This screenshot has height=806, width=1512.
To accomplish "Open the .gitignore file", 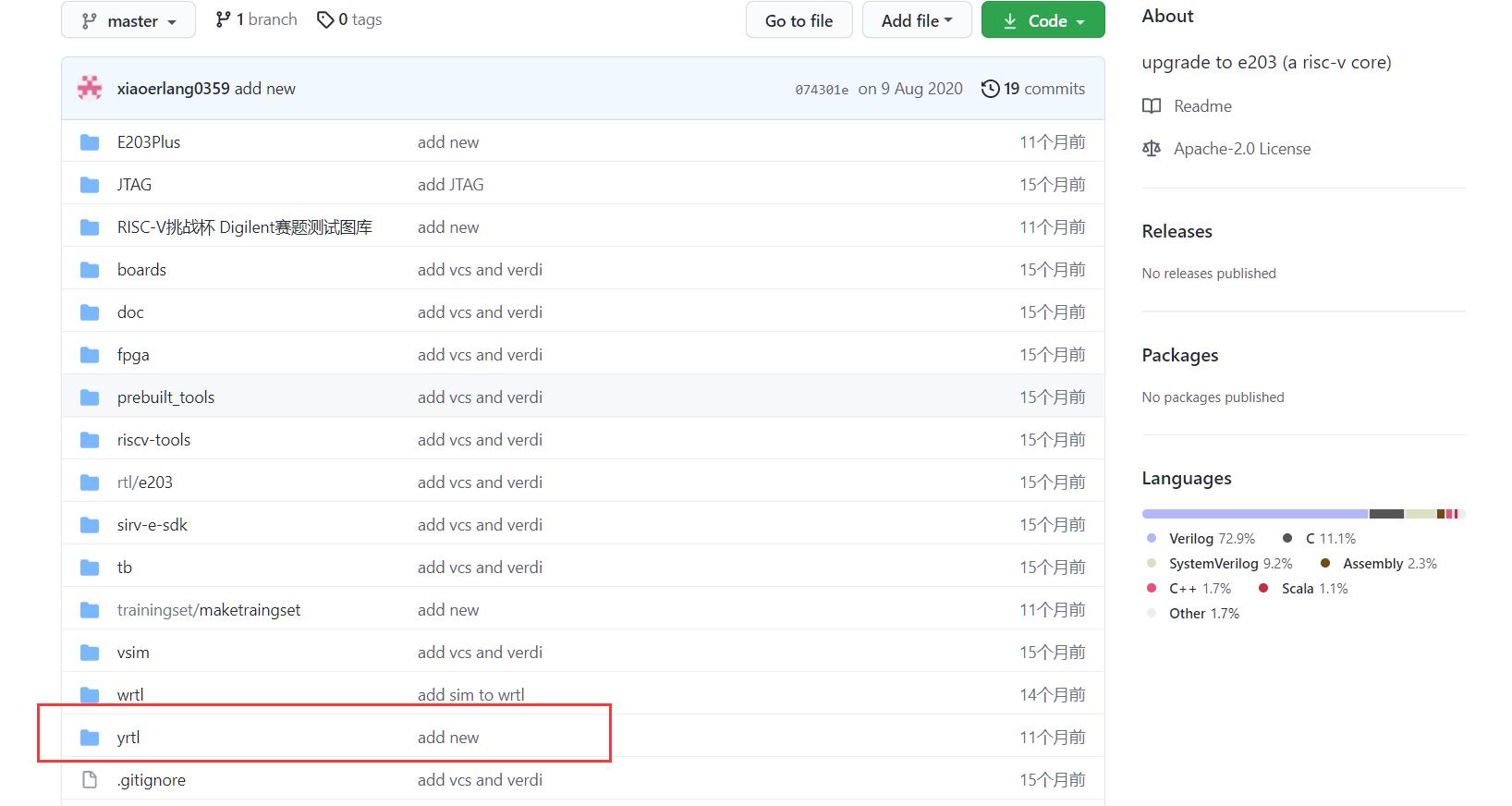I will 152,780.
